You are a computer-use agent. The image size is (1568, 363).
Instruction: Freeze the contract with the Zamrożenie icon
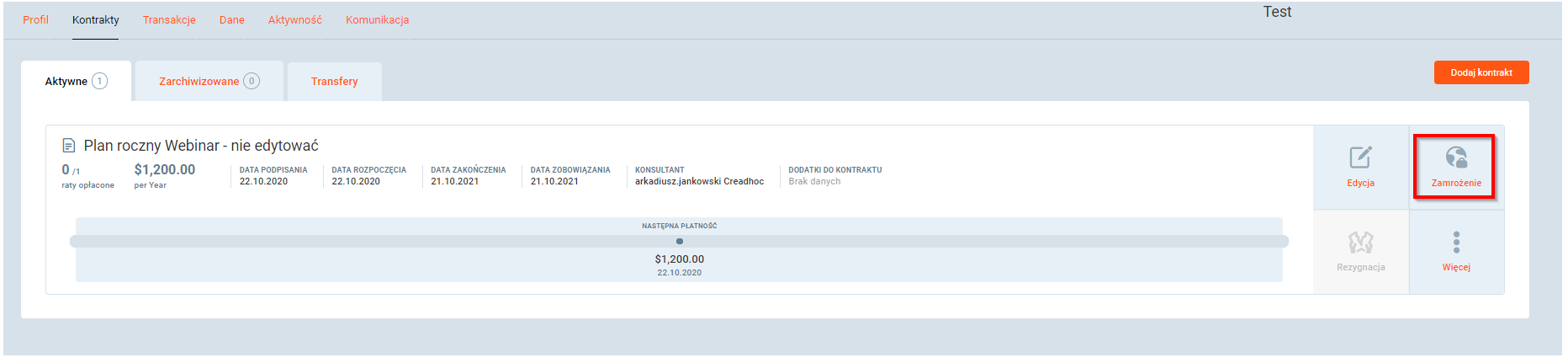[1455, 158]
